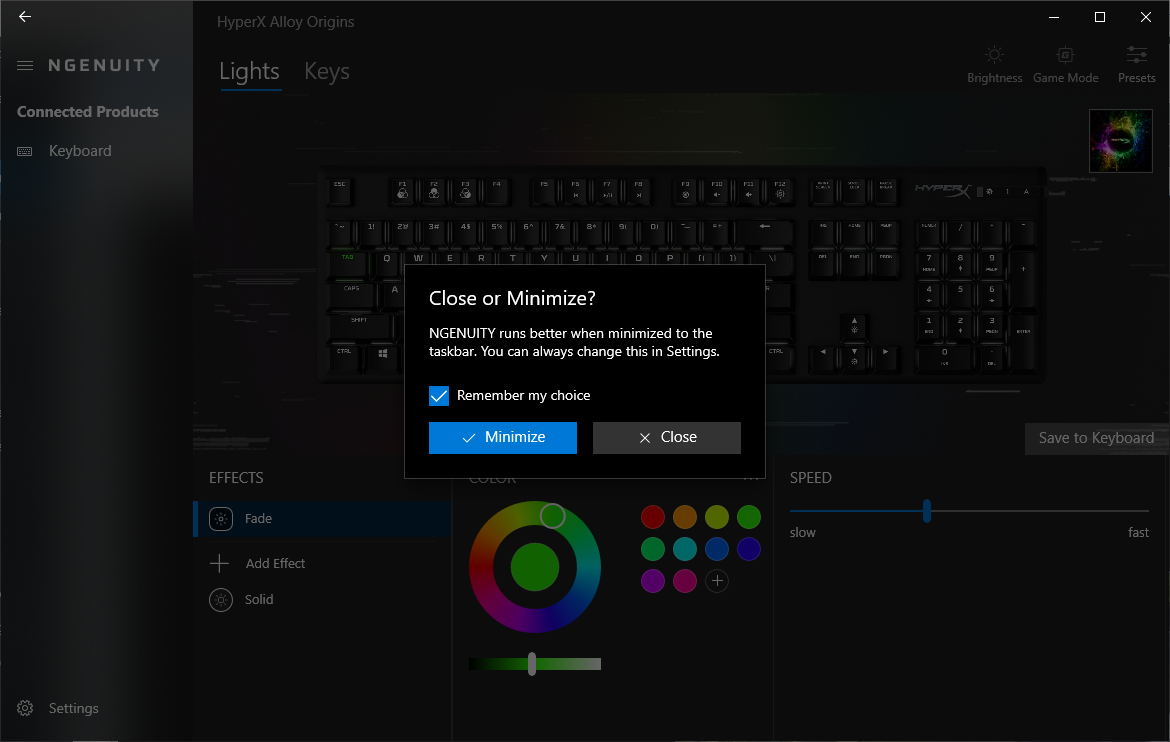Pick the purple color swatch
Screen dimensions: 1170x742
click(x=653, y=581)
